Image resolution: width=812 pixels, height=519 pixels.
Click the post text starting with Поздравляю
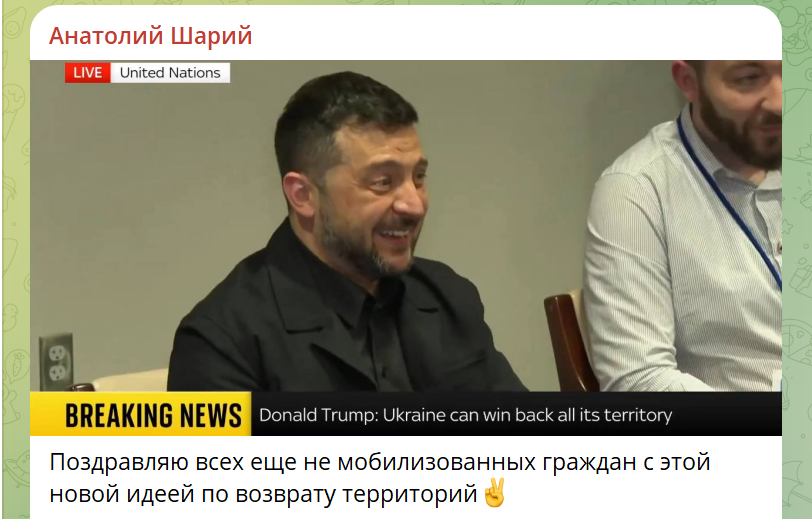tap(380, 478)
